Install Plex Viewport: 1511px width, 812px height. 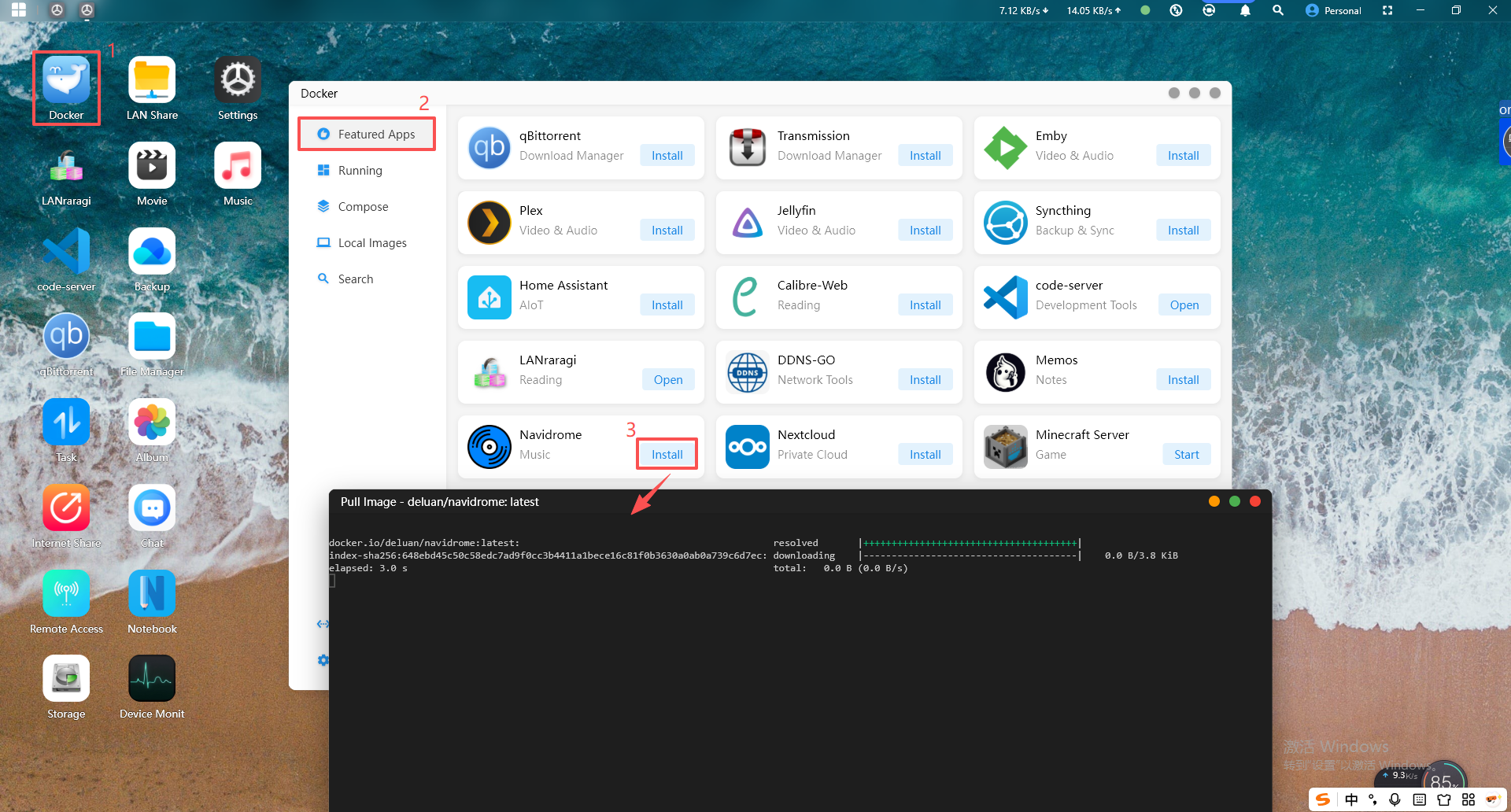coord(667,231)
